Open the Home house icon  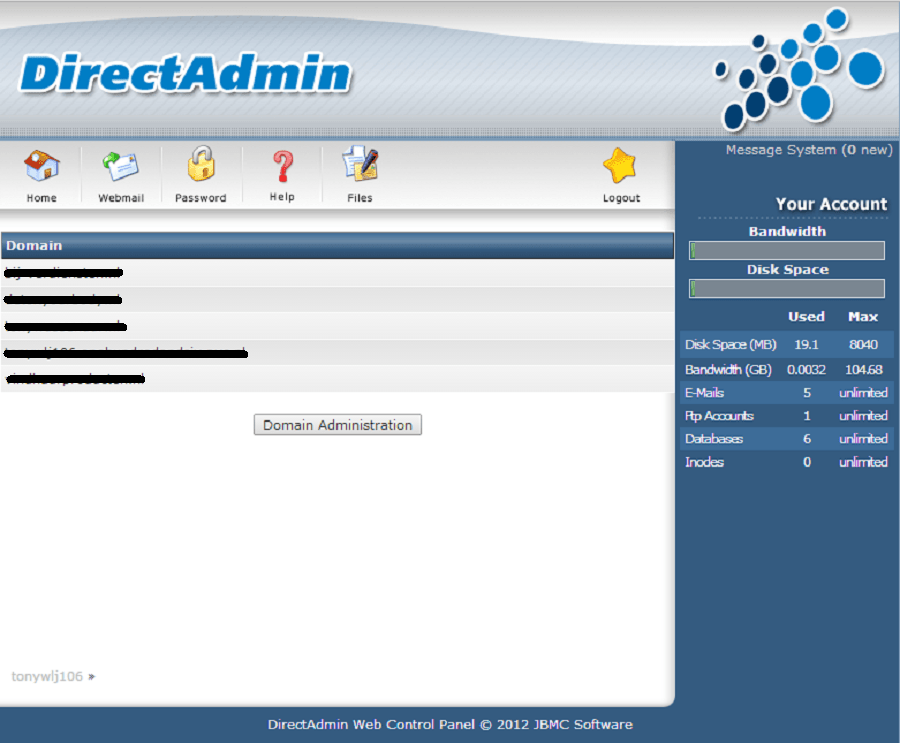click(x=41, y=166)
